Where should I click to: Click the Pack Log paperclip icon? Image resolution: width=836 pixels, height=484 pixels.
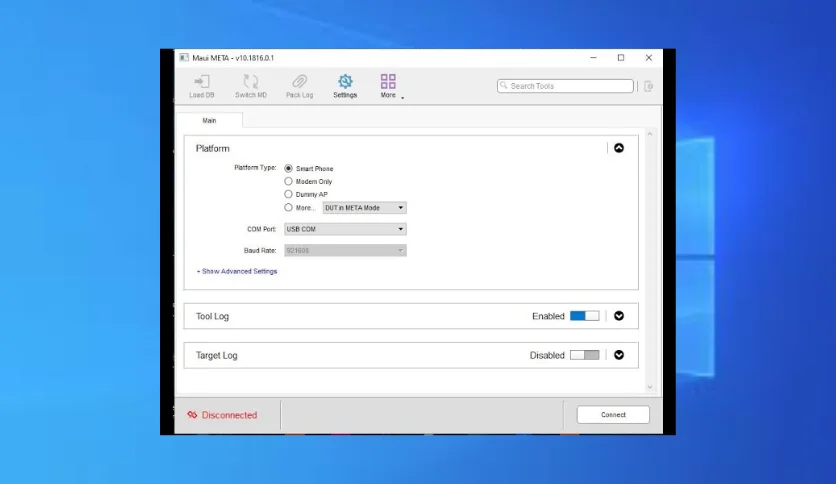pos(300,82)
